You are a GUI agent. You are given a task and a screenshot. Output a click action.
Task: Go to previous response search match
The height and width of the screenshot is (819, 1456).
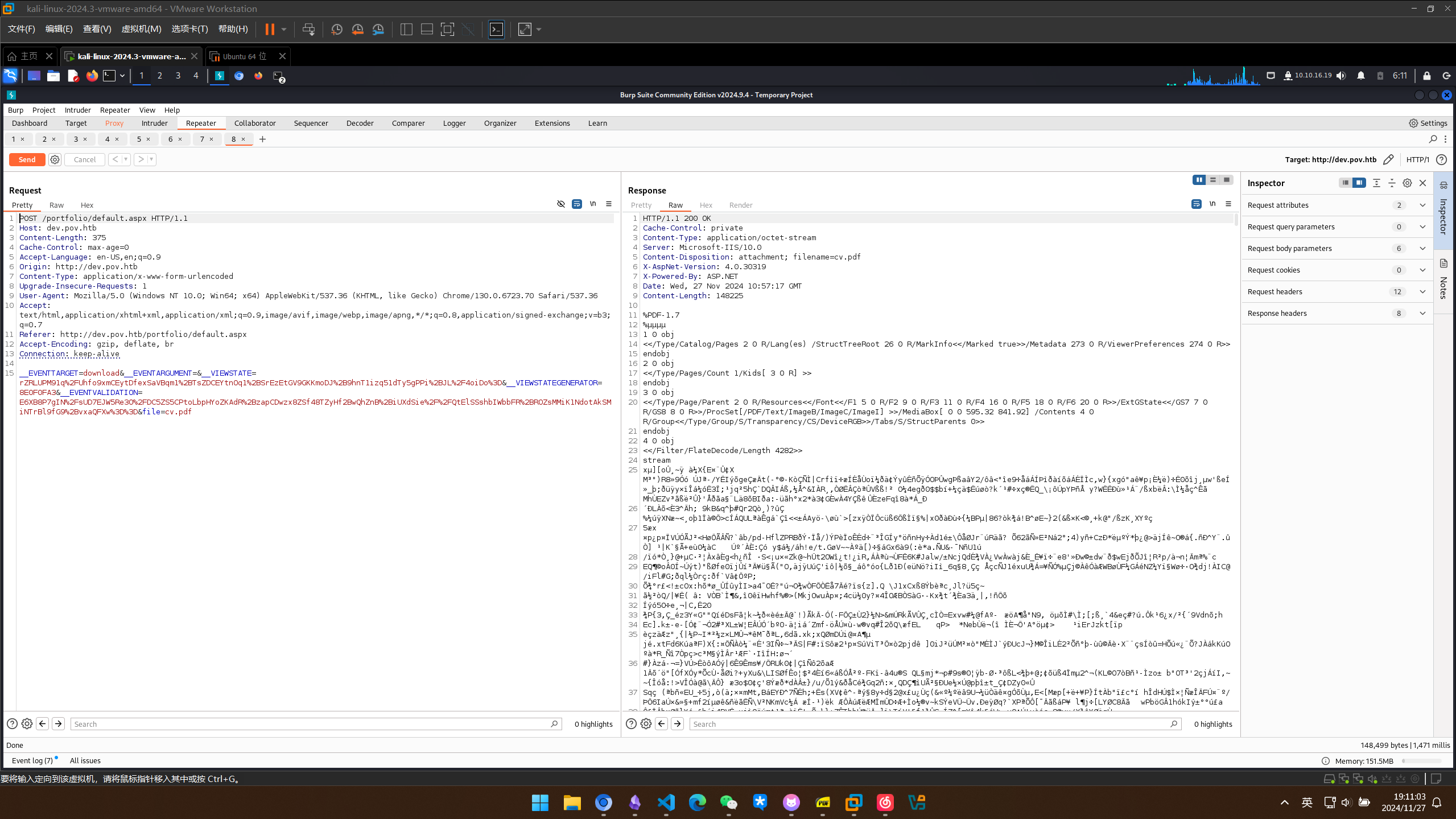click(661, 723)
